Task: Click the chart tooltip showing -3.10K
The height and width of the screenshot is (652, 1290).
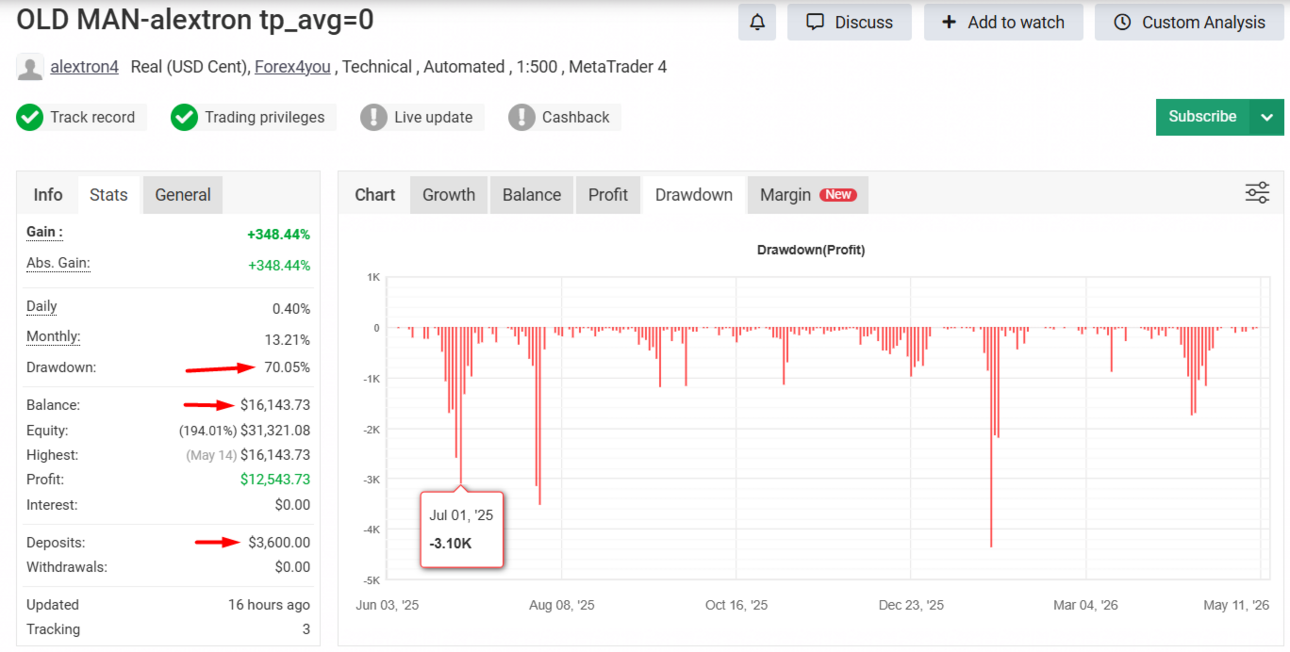Action: coord(461,530)
